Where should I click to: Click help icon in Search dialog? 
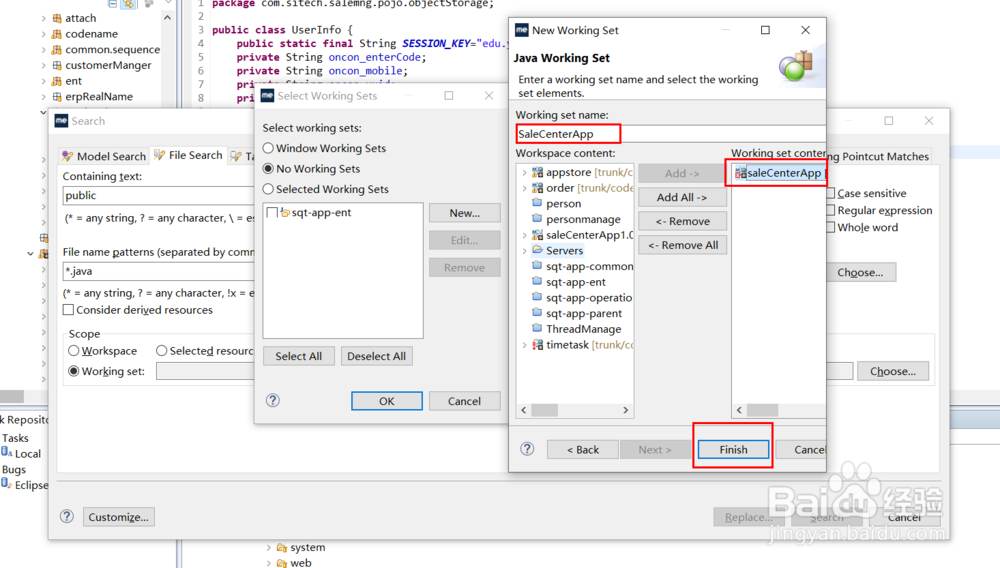pos(67,516)
